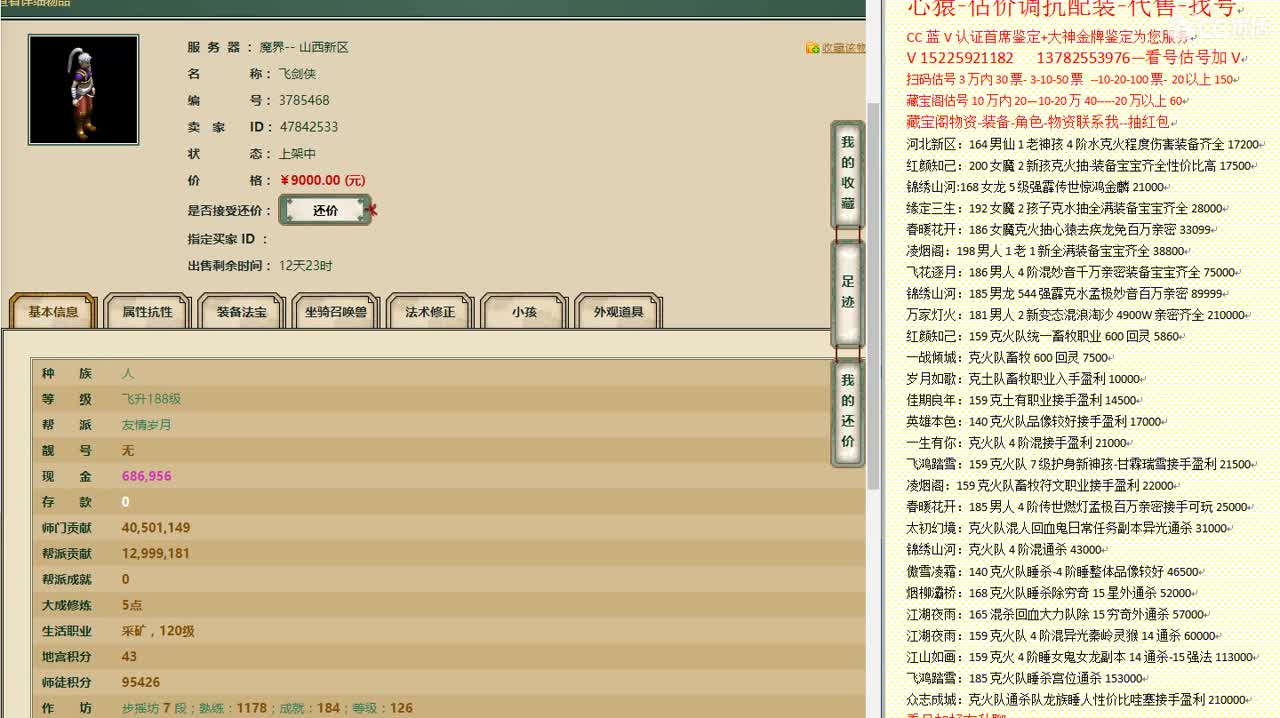
Task: Click the document line 江山如画: 159克火4阶睡
Action: (1082, 657)
